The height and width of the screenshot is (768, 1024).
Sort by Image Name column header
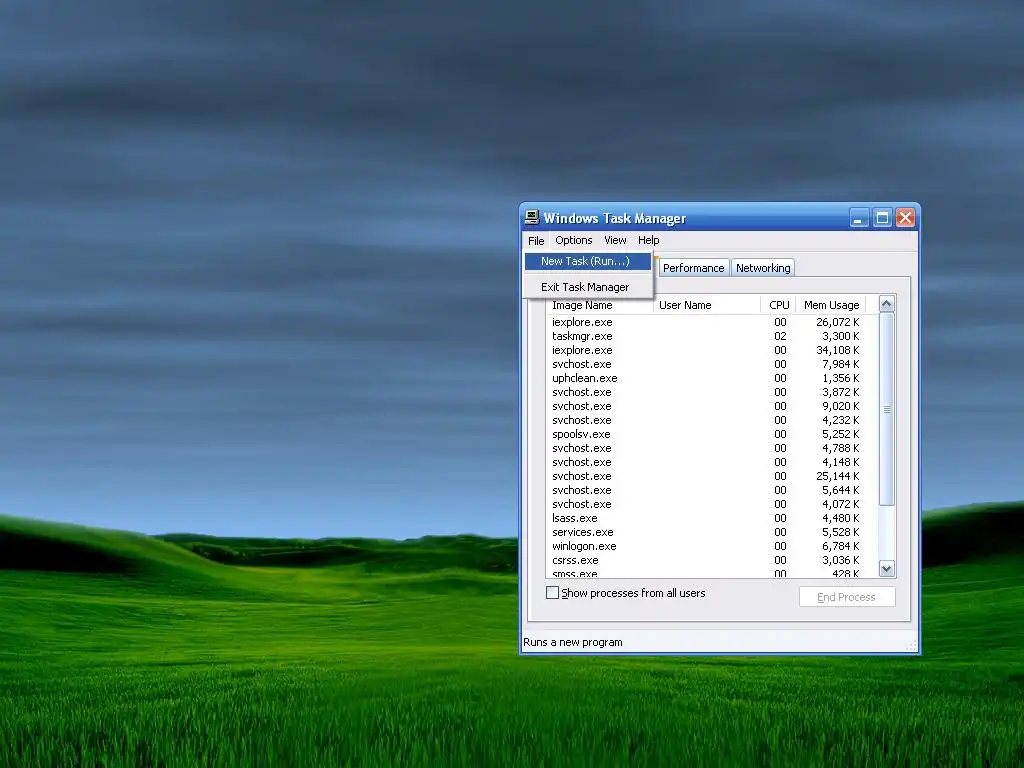(600, 305)
